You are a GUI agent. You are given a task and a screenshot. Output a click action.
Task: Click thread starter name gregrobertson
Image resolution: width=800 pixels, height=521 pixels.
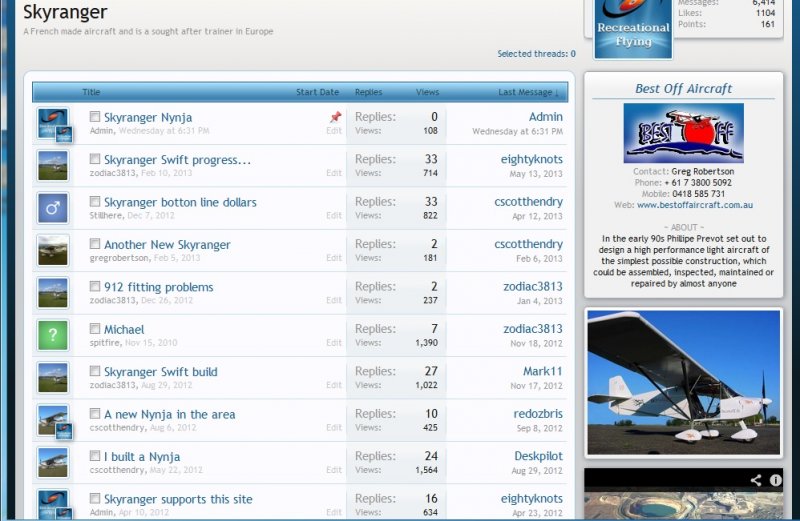119,258
